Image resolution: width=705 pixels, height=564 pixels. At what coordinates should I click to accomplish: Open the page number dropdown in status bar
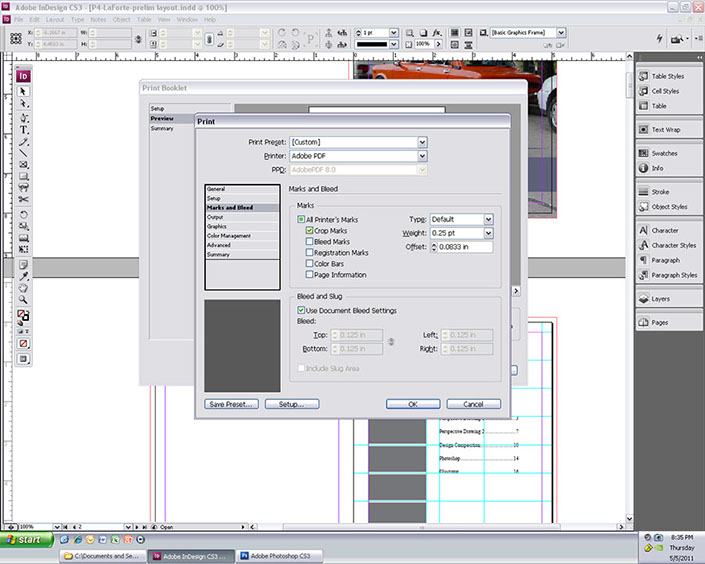[128, 527]
